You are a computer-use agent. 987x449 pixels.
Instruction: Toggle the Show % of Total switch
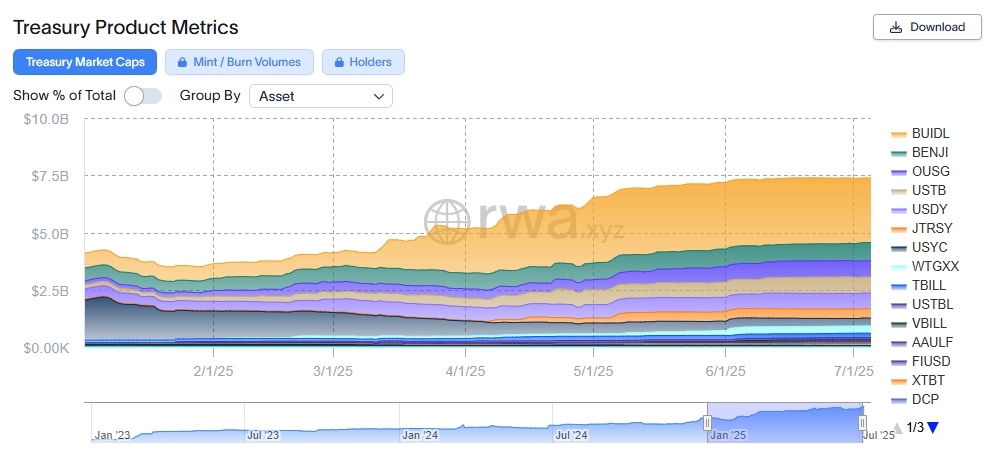pos(143,96)
